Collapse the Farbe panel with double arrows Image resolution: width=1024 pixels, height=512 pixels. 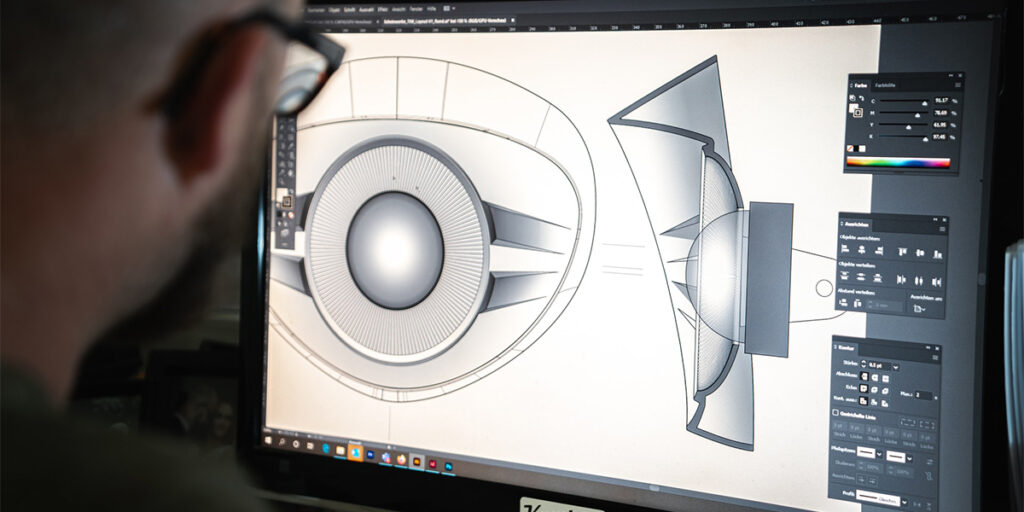click(951, 76)
